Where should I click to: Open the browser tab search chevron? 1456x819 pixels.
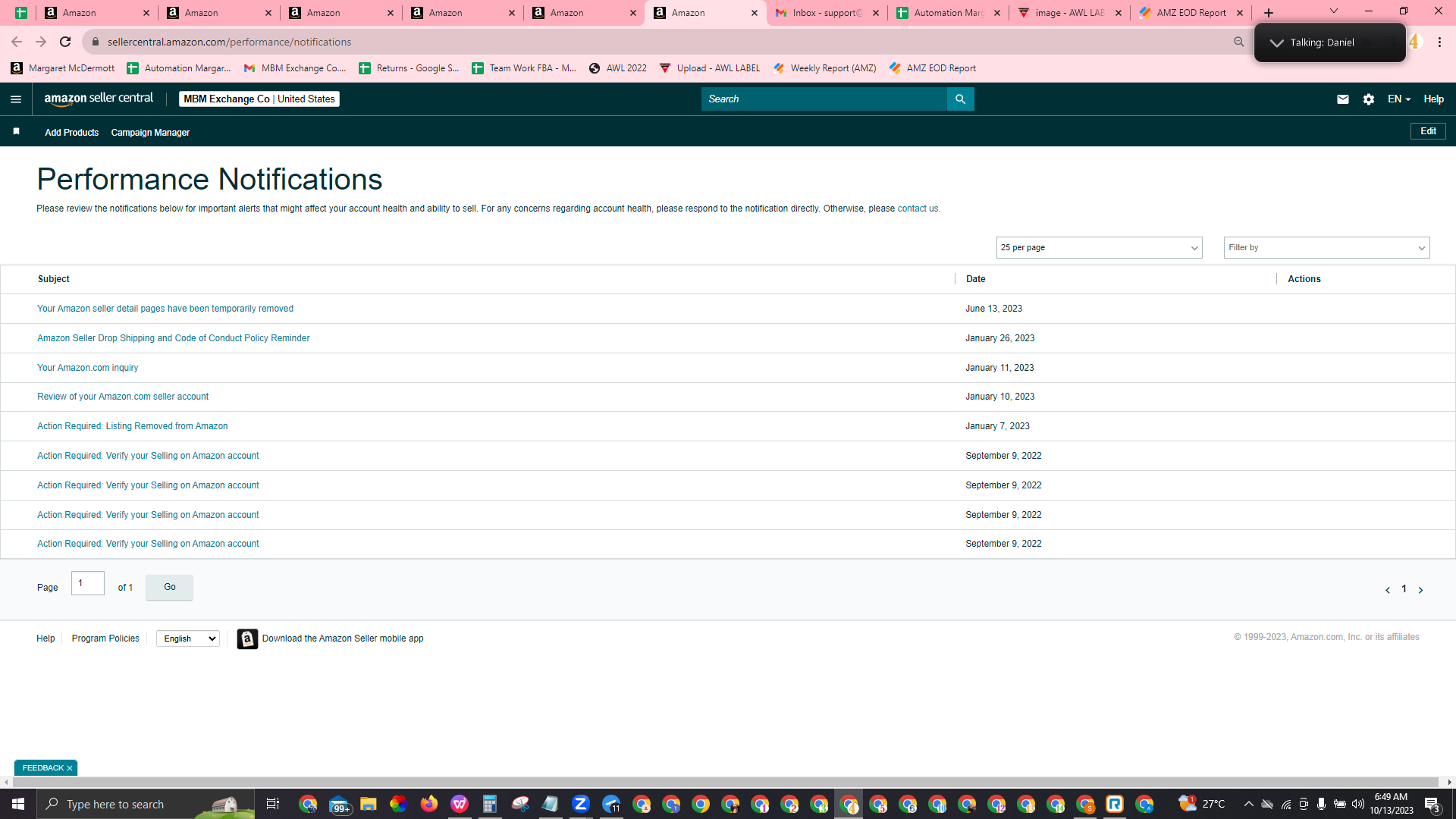1334,11
